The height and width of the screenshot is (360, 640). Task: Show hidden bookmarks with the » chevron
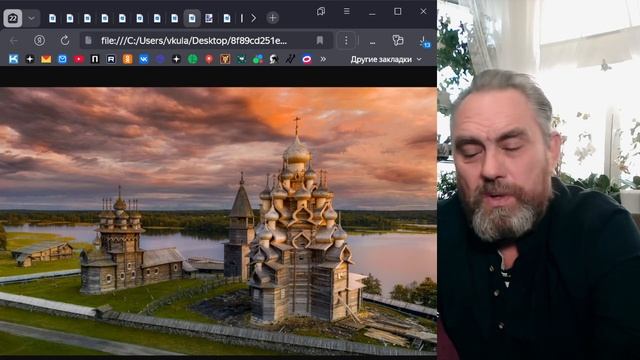(x=323, y=59)
